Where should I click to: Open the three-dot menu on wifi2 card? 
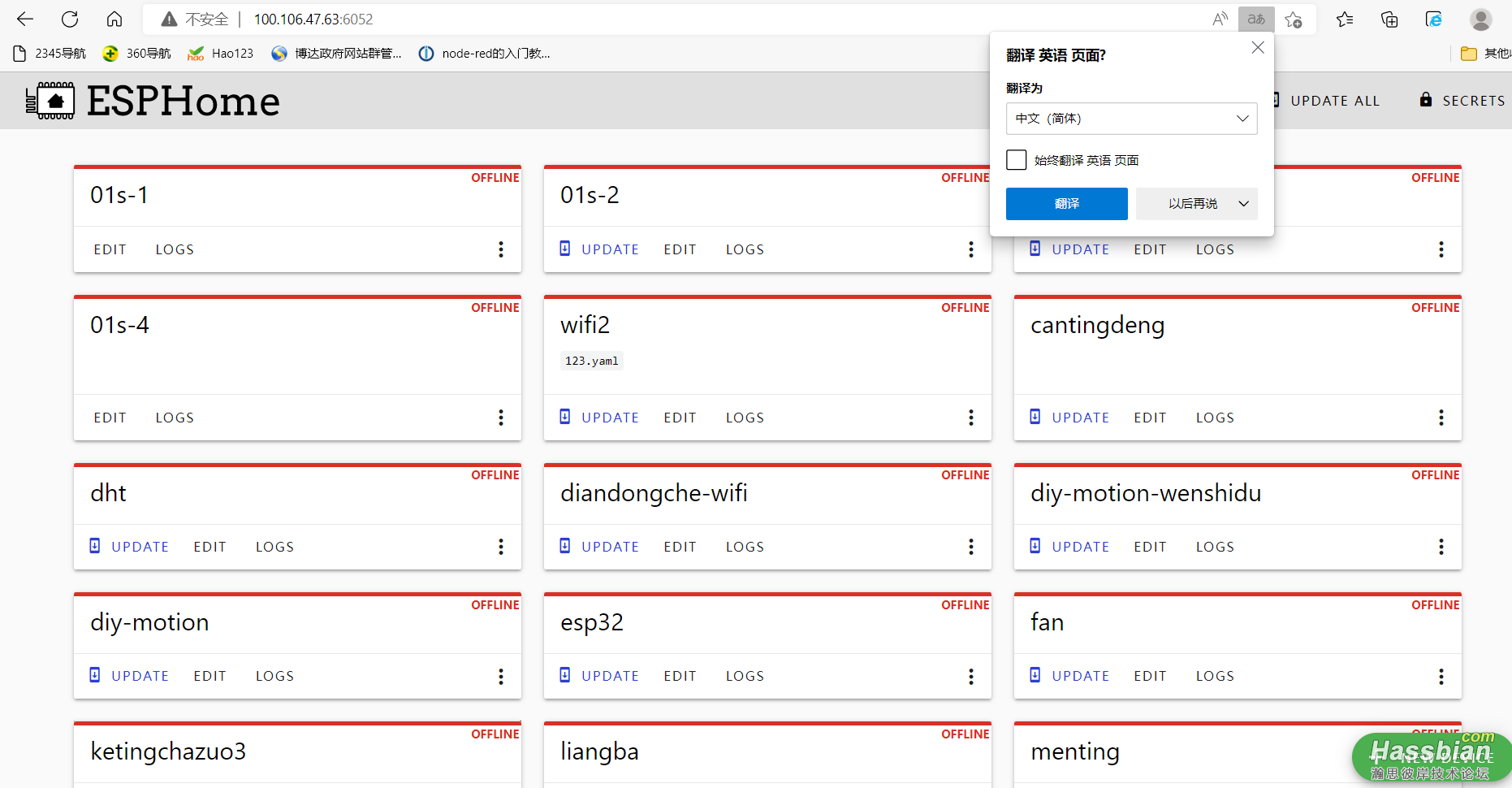[971, 418]
